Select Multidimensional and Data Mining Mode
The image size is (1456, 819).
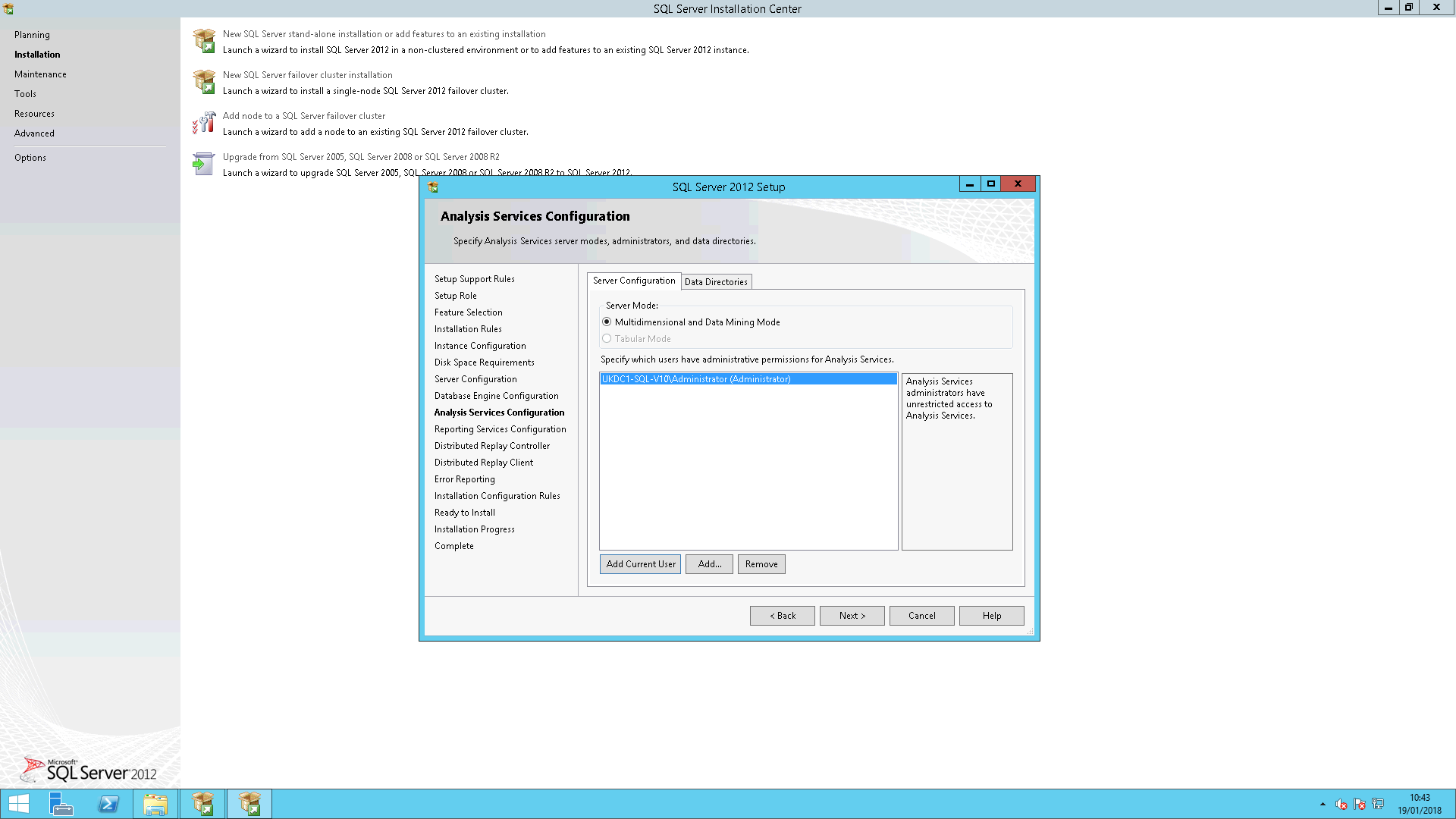pyautogui.click(x=607, y=322)
